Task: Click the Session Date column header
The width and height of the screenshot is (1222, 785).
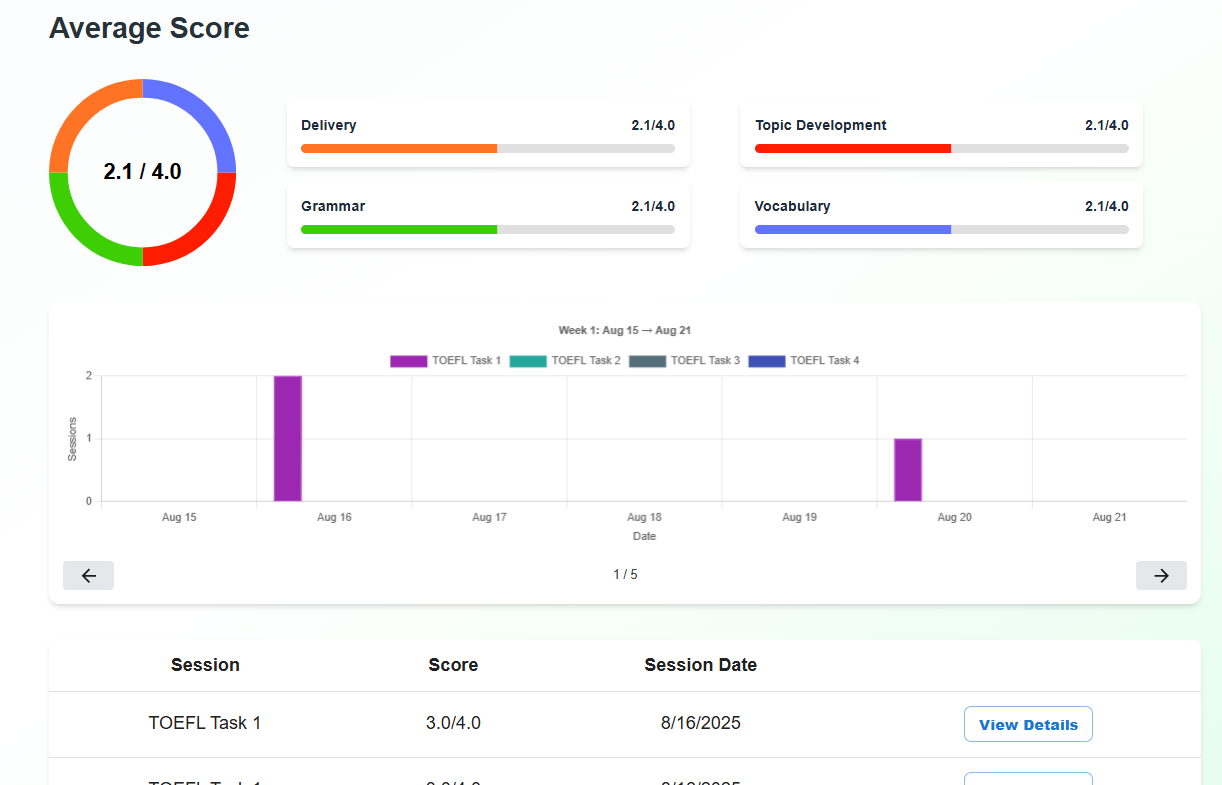Action: click(x=701, y=665)
